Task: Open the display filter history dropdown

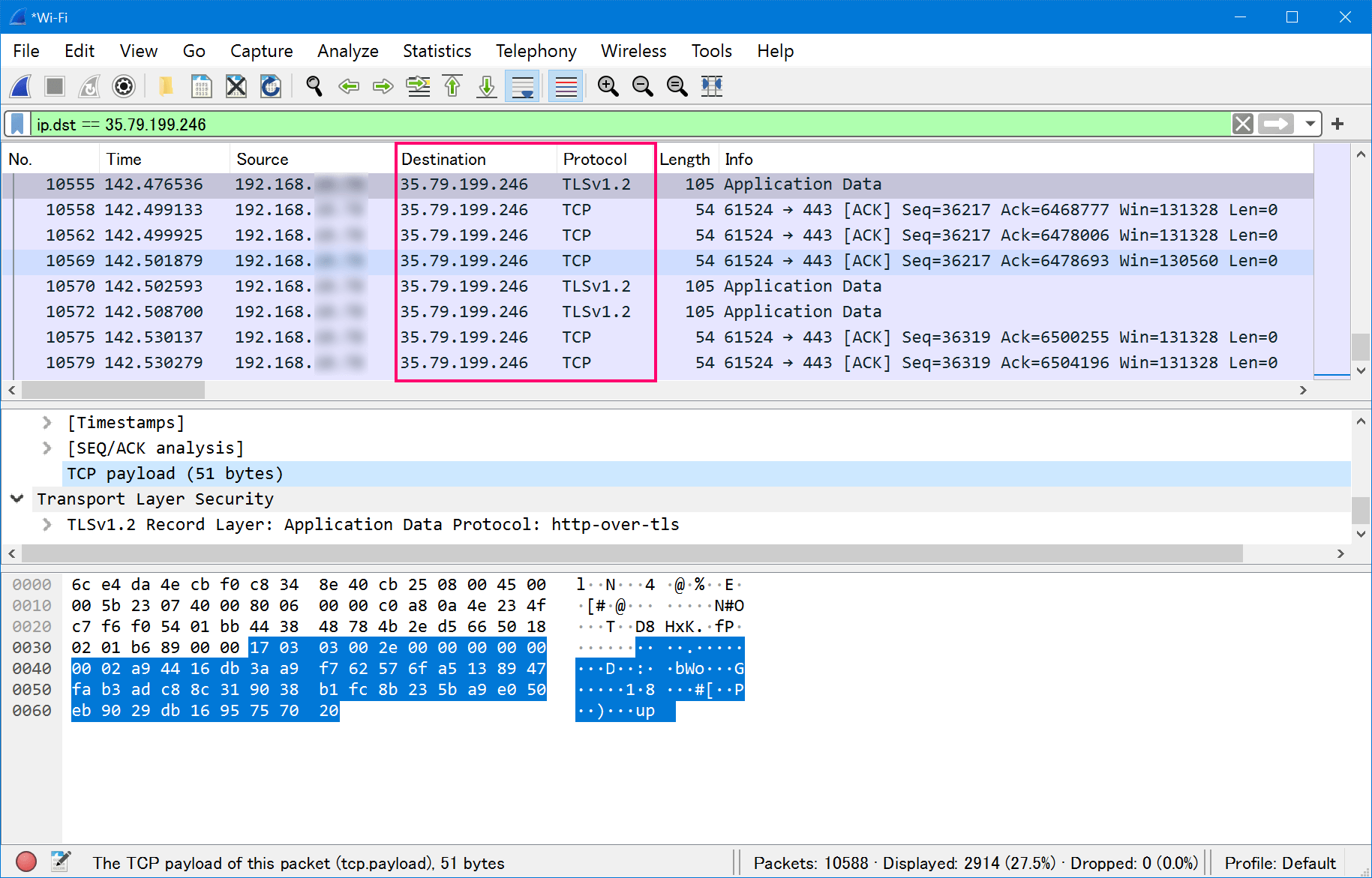Action: [1310, 124]
